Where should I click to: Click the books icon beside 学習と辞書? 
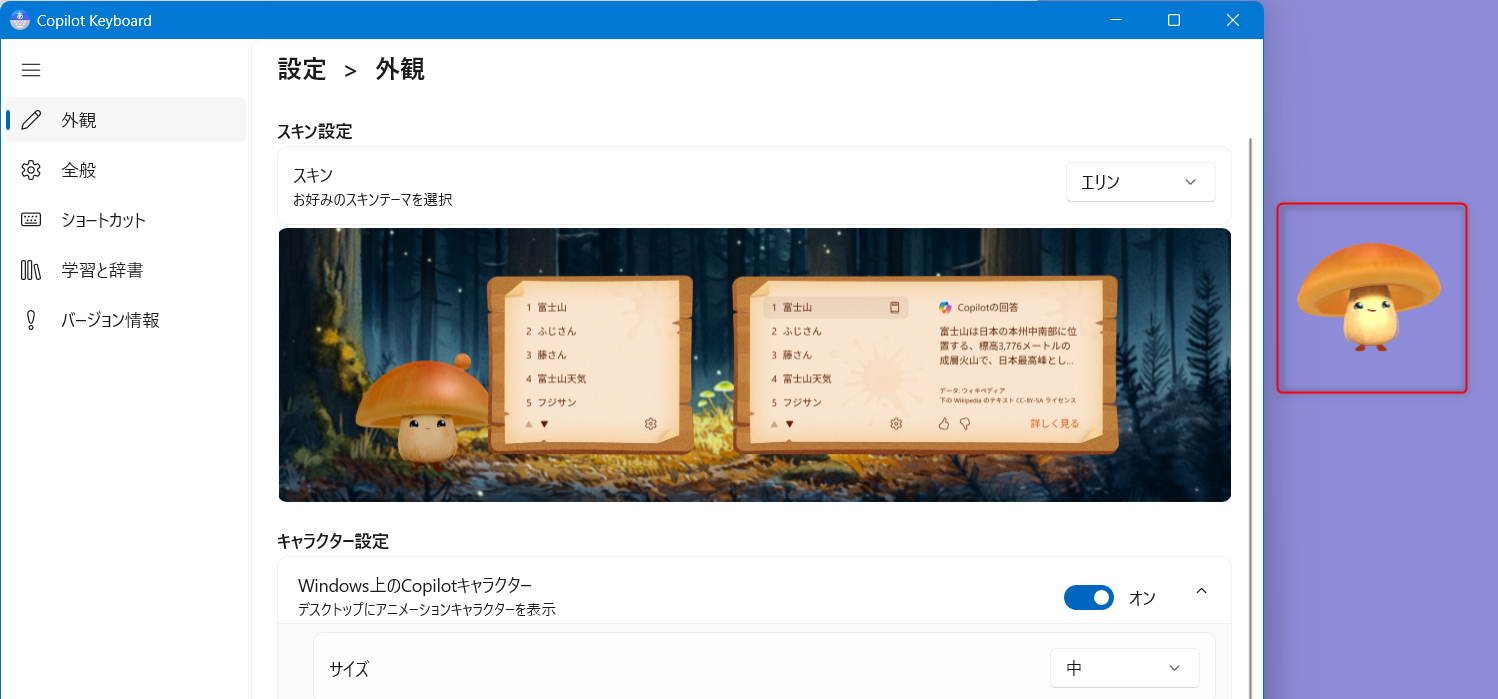click(x=31, y=270)
